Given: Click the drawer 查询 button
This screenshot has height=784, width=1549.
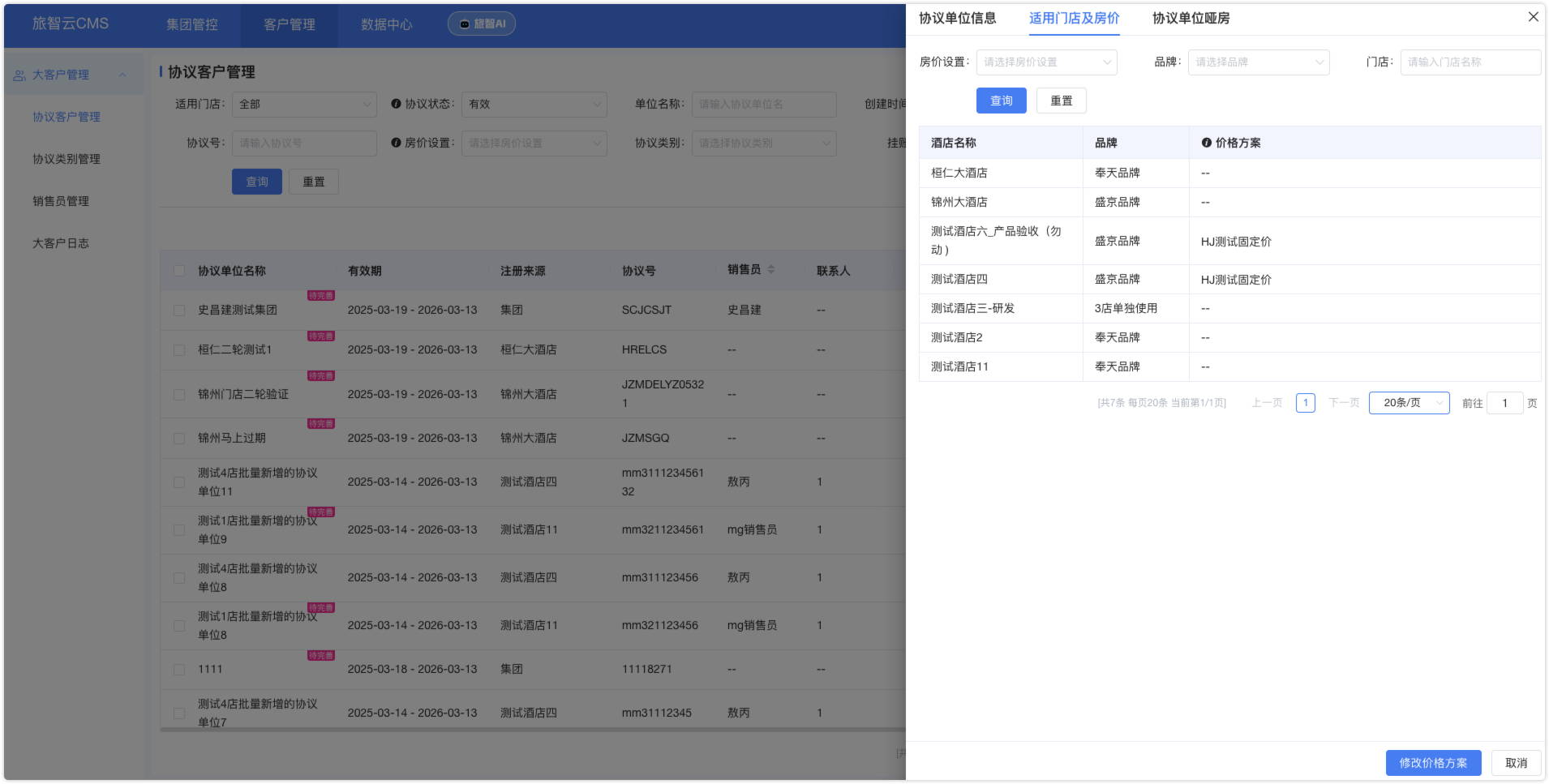Looking at the screenshot, I should 1002,101.
